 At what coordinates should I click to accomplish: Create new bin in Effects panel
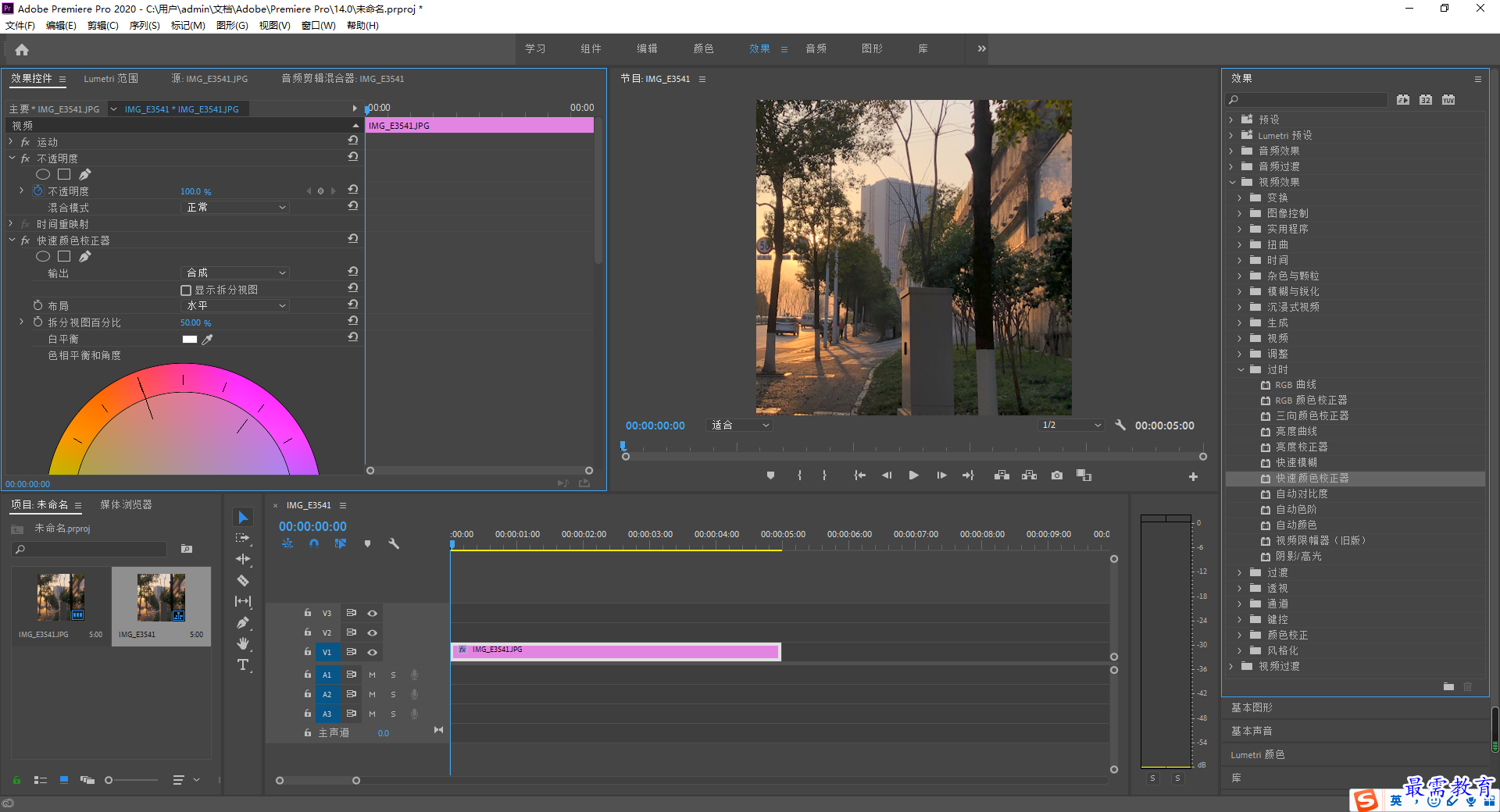point(1448,686)
